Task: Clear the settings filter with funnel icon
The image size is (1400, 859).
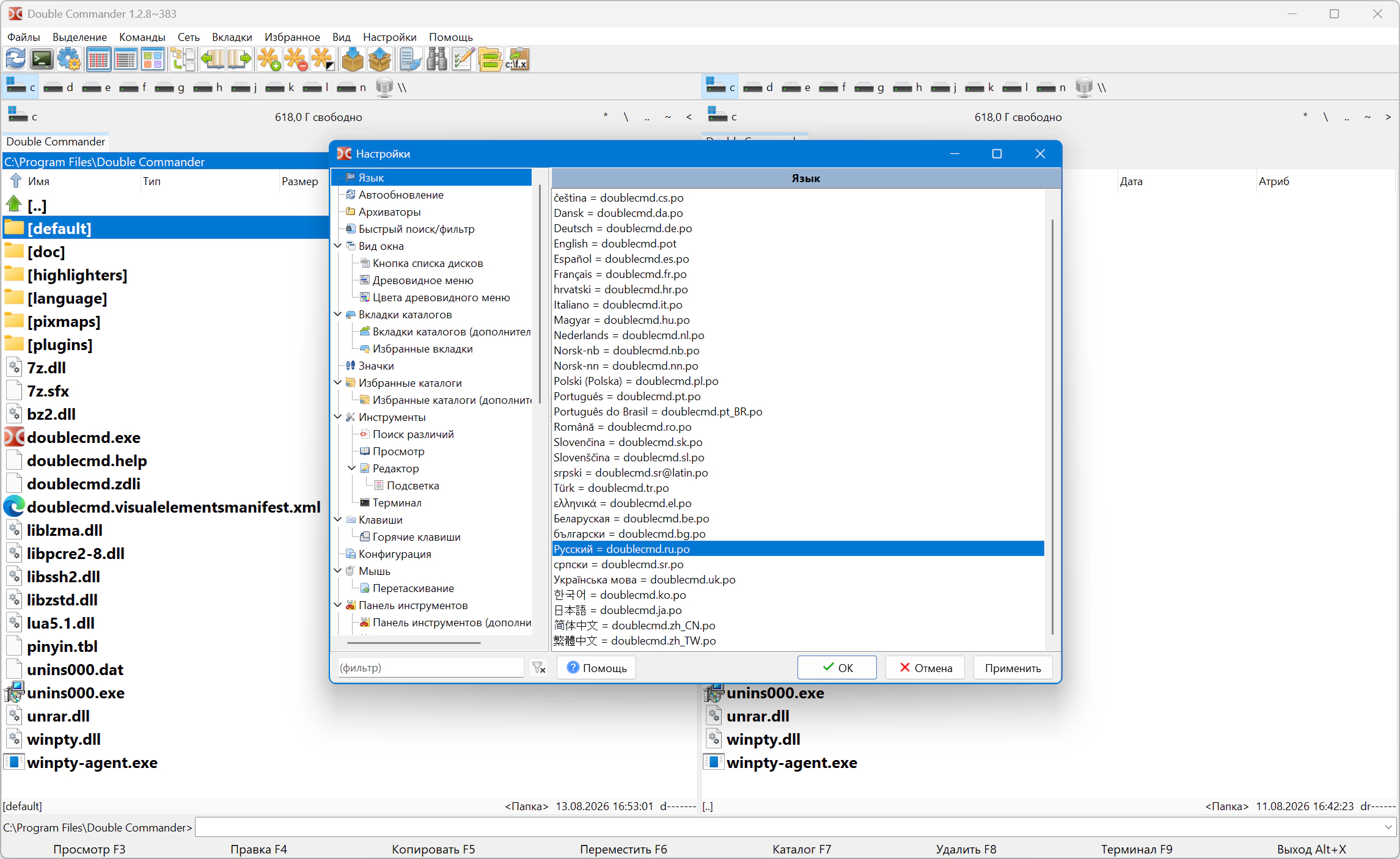Action: [x=538, y=668]
